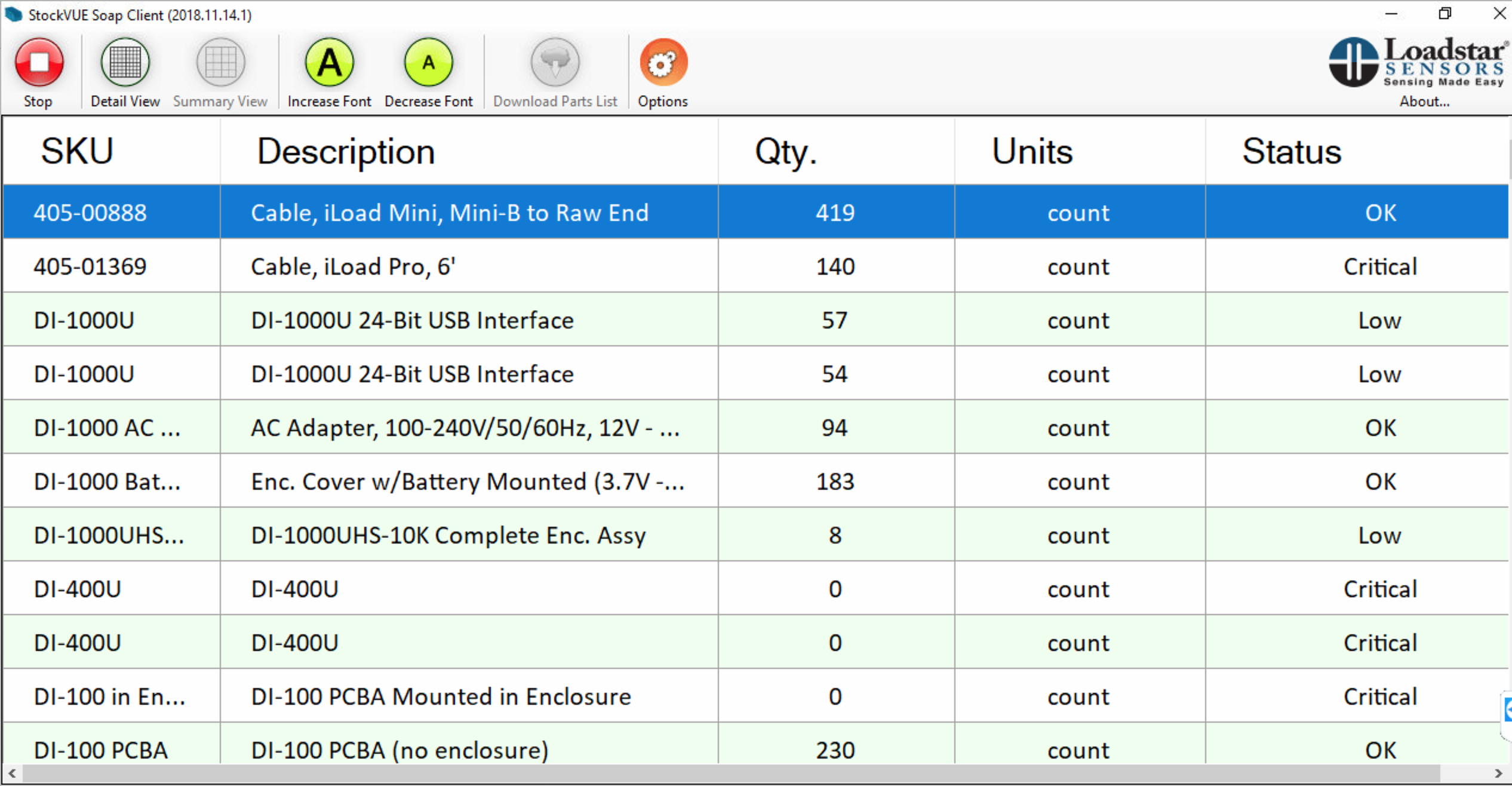Click the Increase Font icon
1512x786 pixels.
pos(329,63)
